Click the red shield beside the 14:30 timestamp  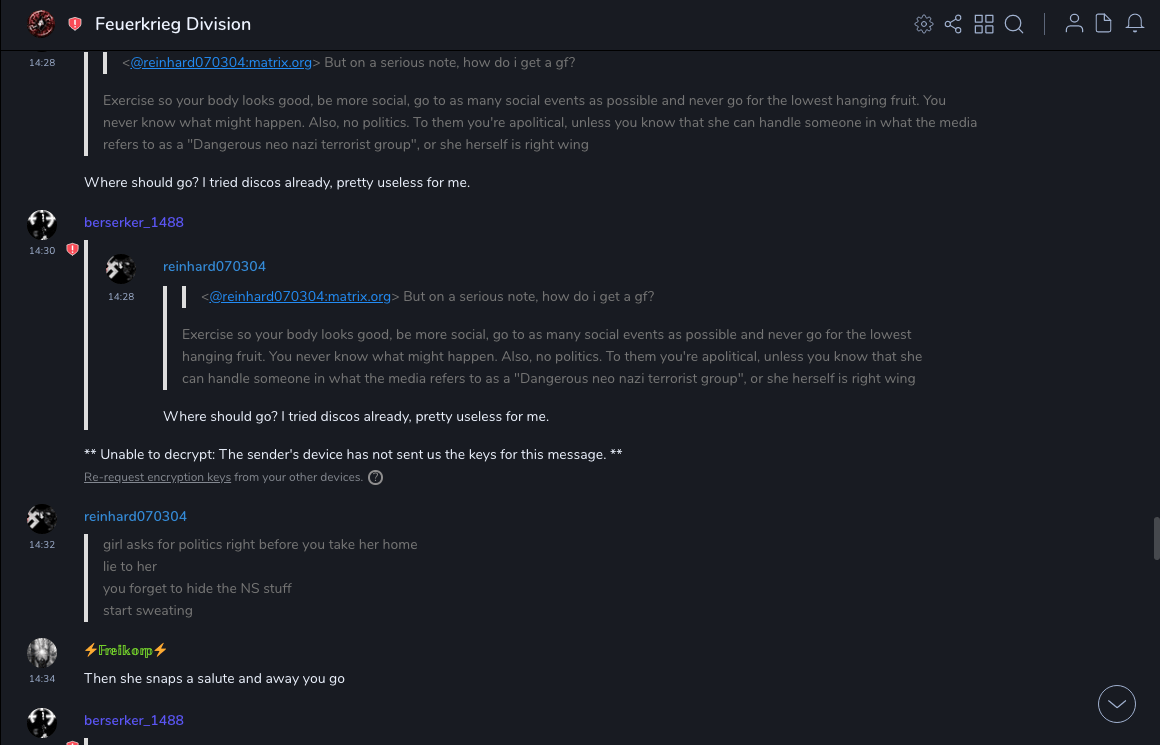[x=72, y=249]
